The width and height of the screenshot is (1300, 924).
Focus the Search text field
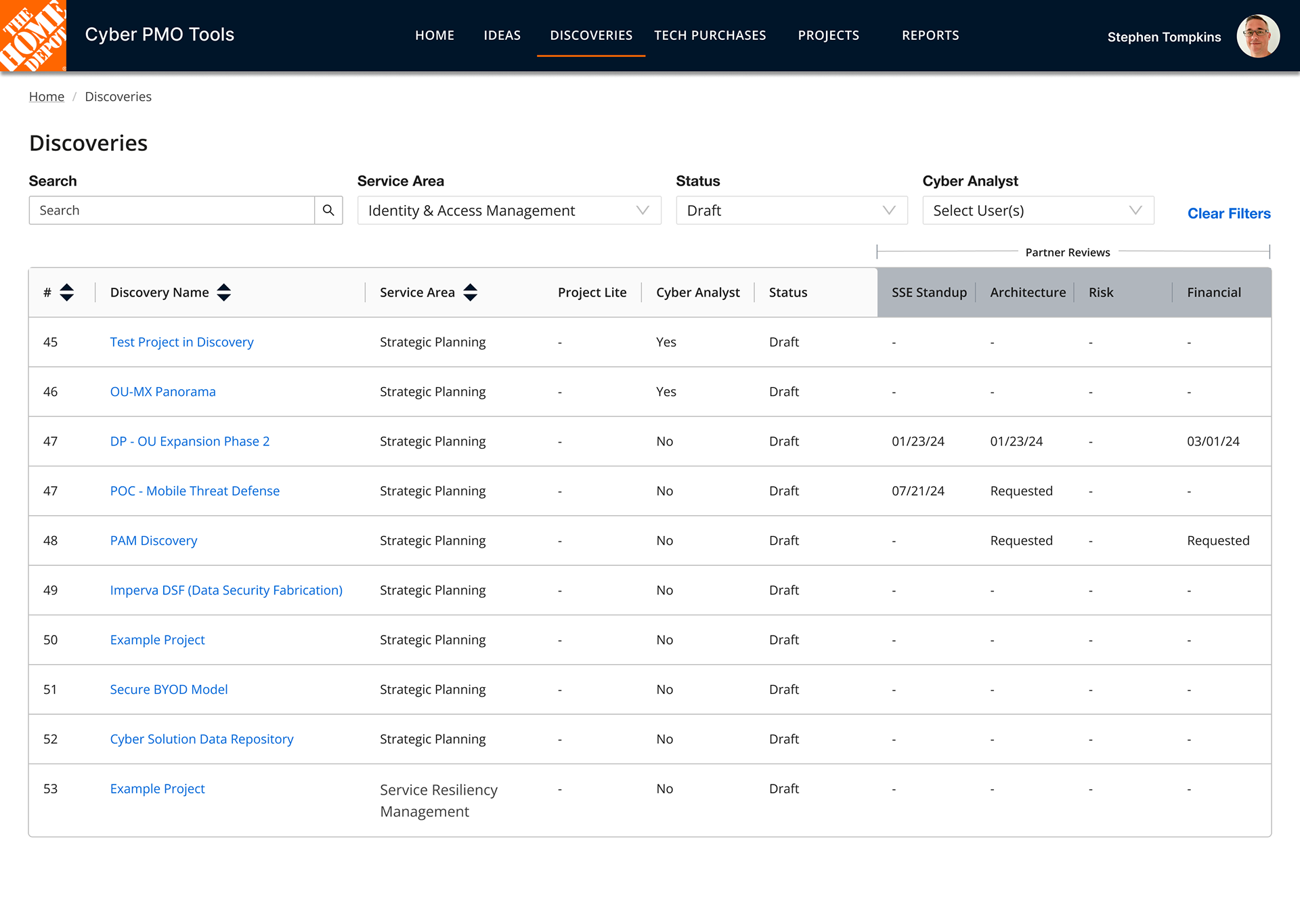click(172, 211)
